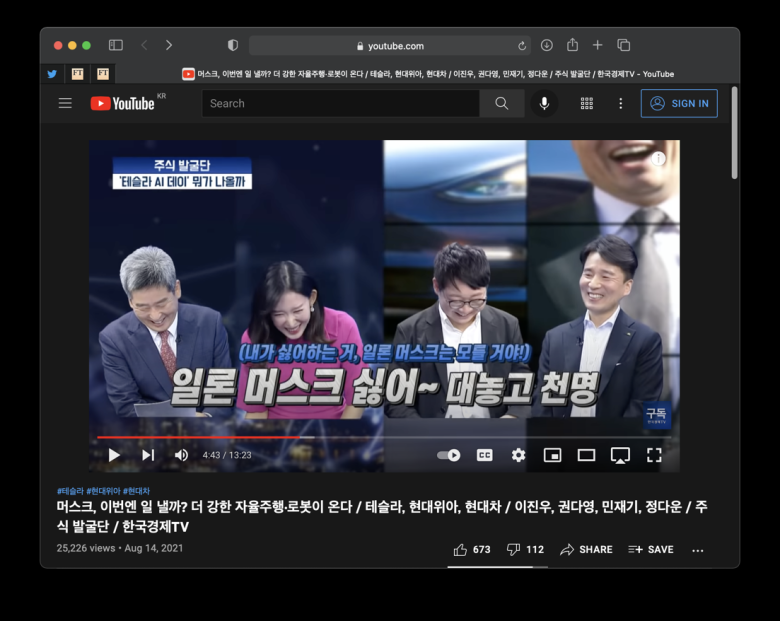This screenshot has height=621, width=780.
Task: Toggle closed captions in player
Action: tap(485, 455)
